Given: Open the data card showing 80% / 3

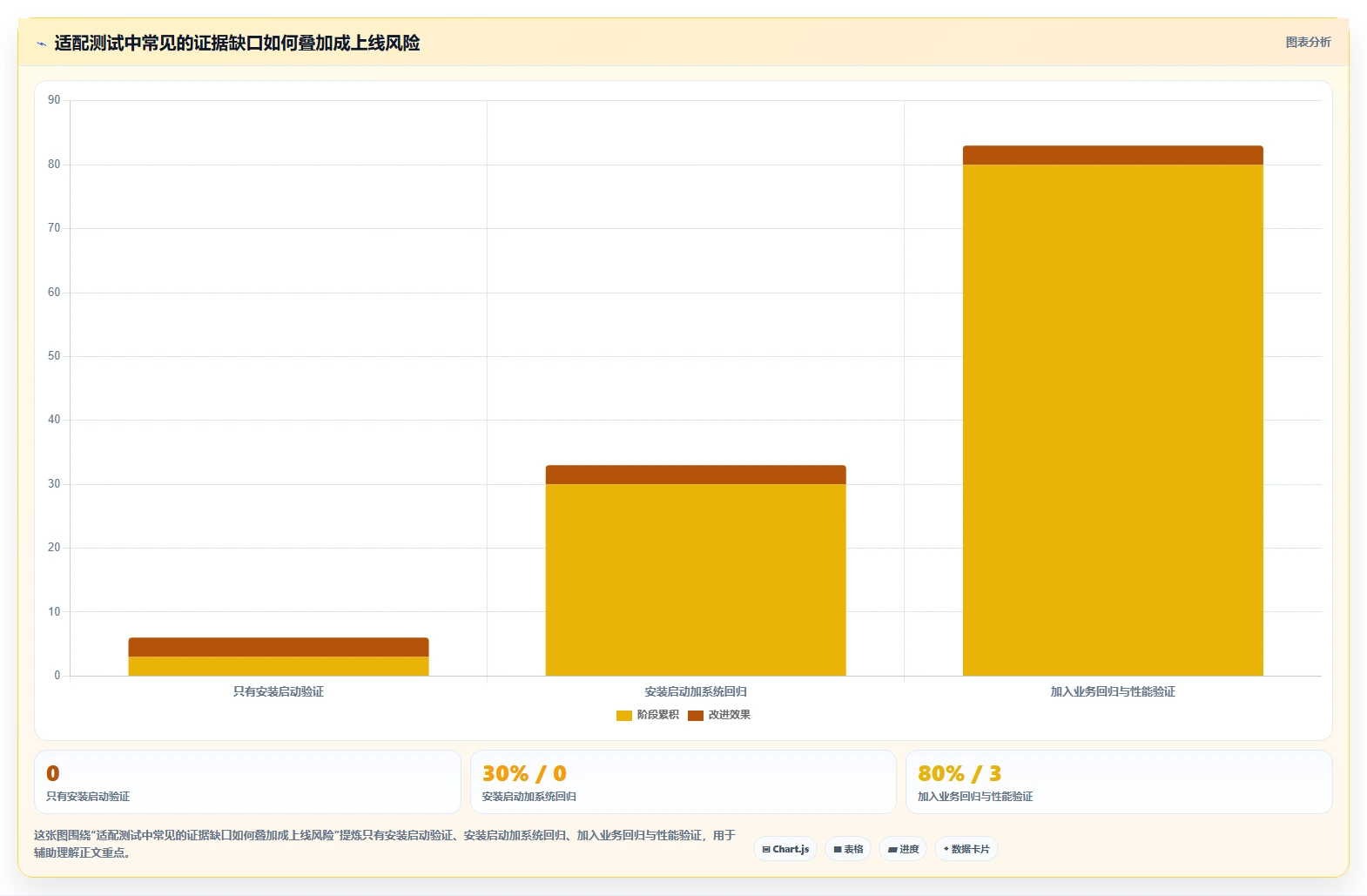Looking at the screenshot, I should click(1119, 782).
